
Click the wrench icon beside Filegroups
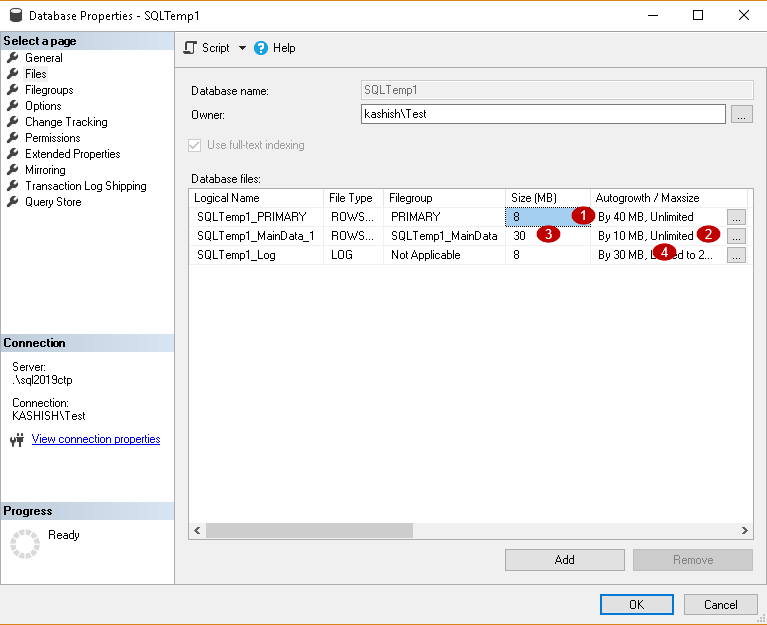[x=13, y=90]
